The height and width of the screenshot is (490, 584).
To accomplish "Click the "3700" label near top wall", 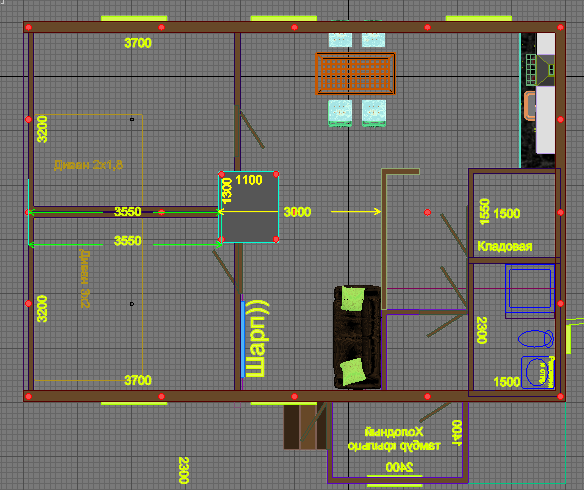I will click(138, 43).
